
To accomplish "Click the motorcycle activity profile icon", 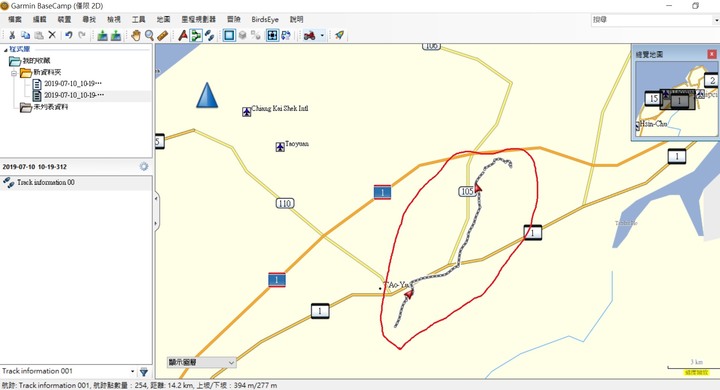I will pyautogui.click(x=309, y=35).
